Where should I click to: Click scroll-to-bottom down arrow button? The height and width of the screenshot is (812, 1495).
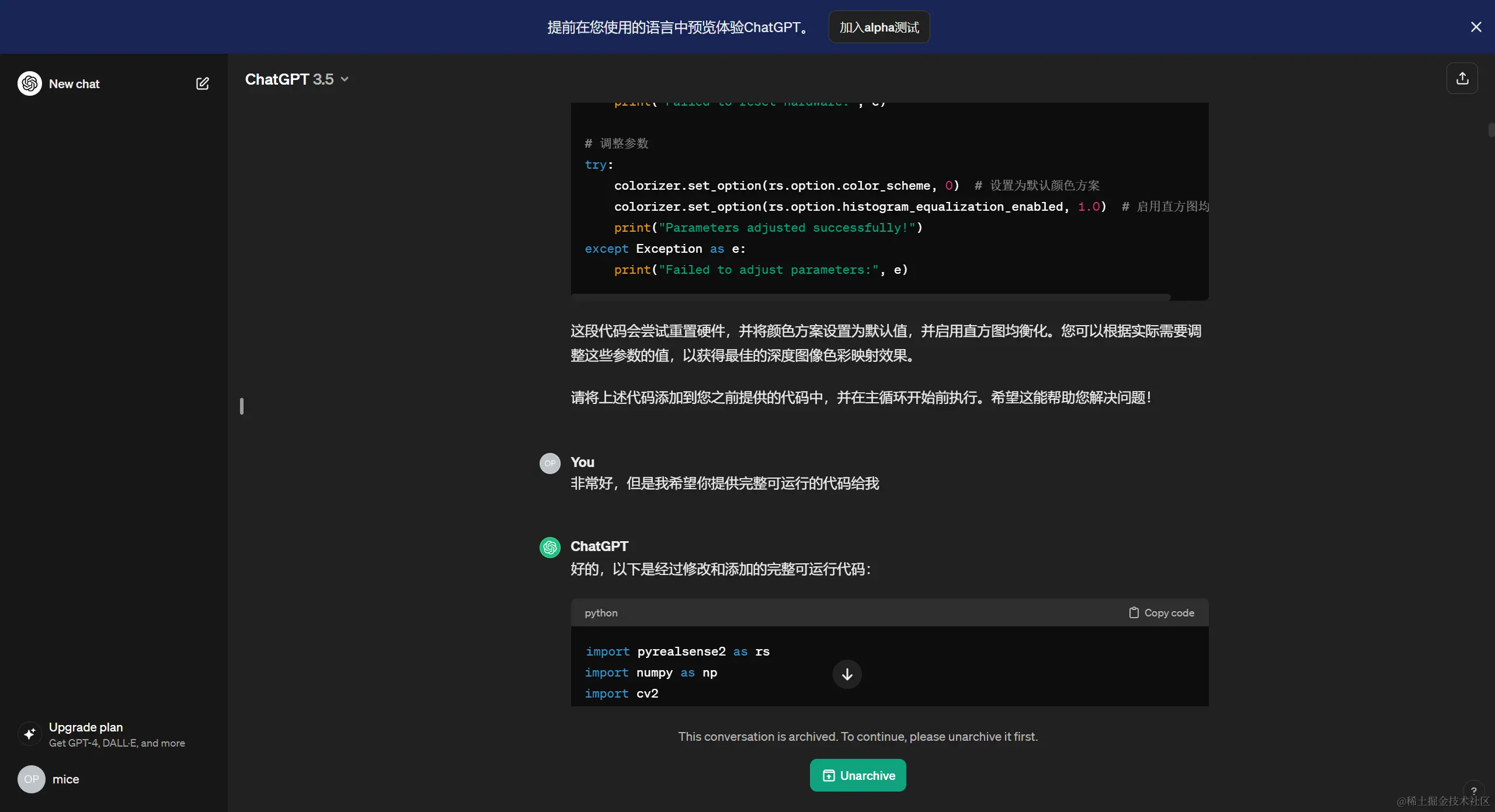847,674
